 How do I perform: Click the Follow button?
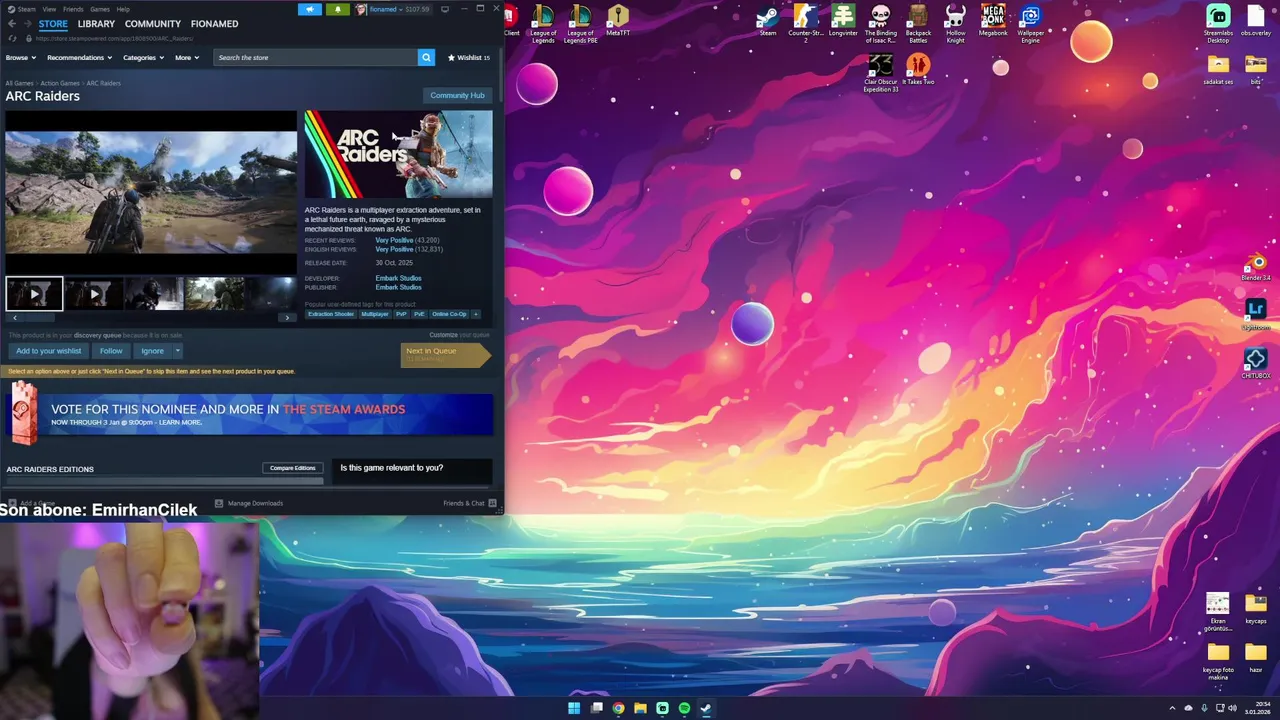(111, 351)
